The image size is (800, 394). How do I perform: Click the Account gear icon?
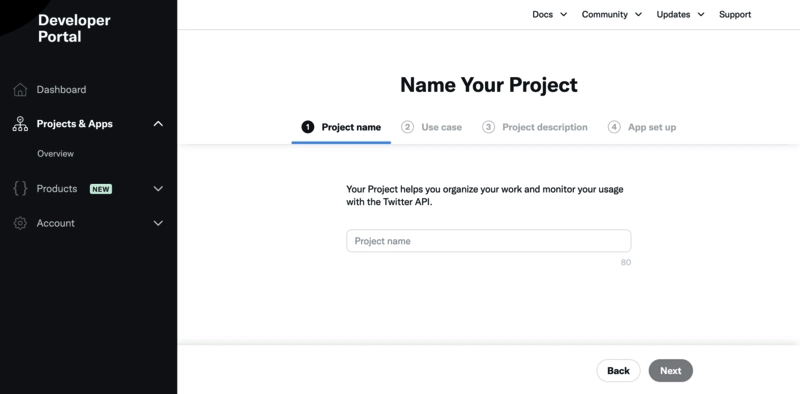point(20,223)
